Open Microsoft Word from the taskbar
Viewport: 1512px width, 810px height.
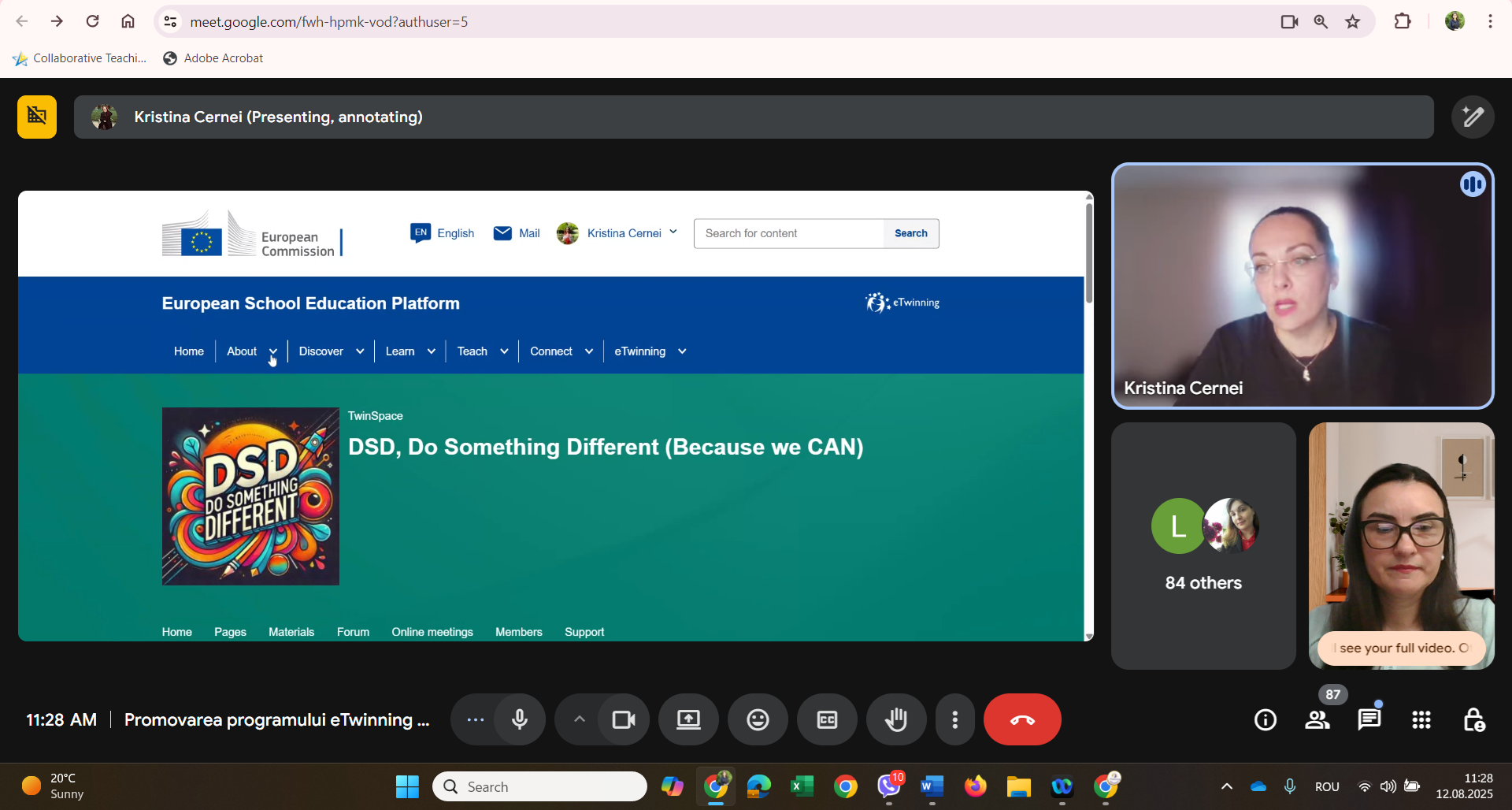click(x=932, y=786)
